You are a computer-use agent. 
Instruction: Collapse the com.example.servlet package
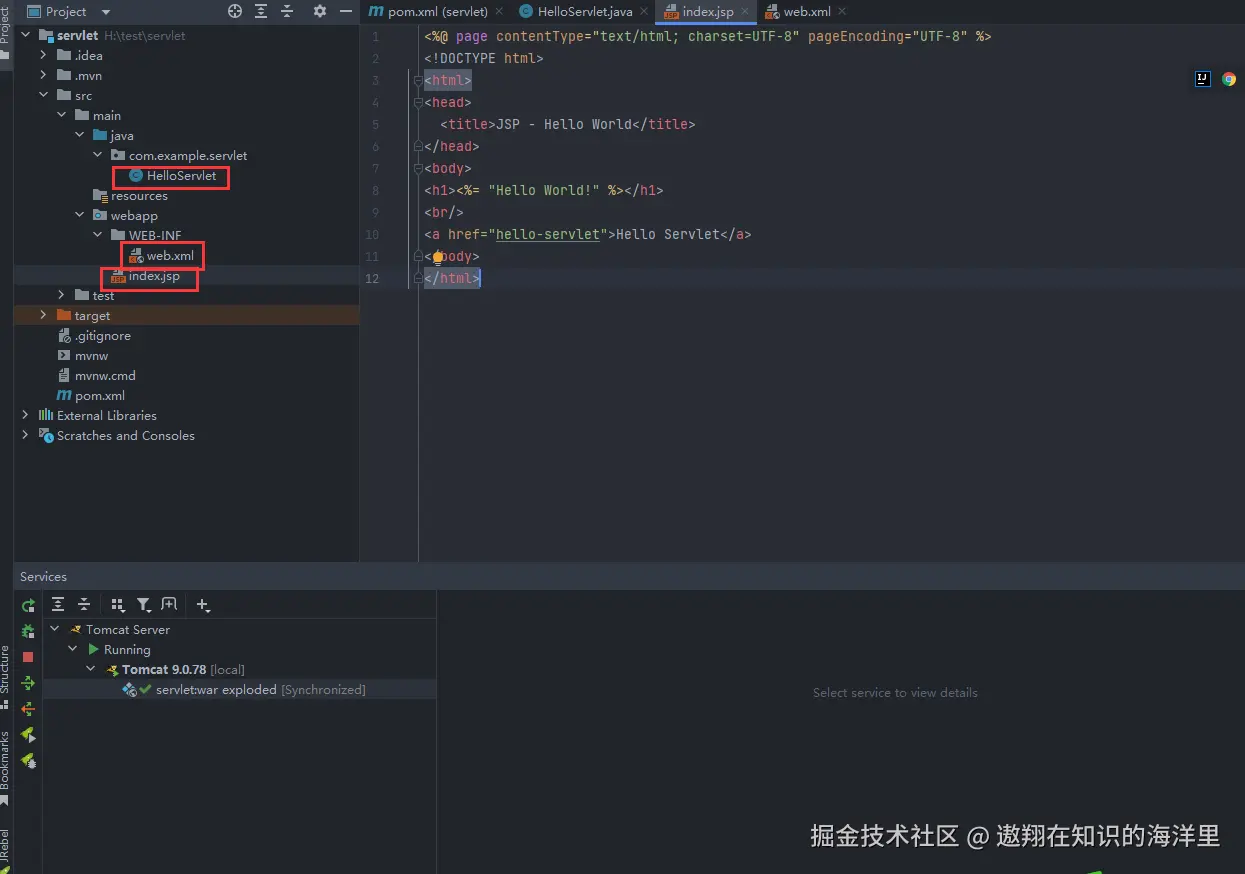tap(97, 155)
